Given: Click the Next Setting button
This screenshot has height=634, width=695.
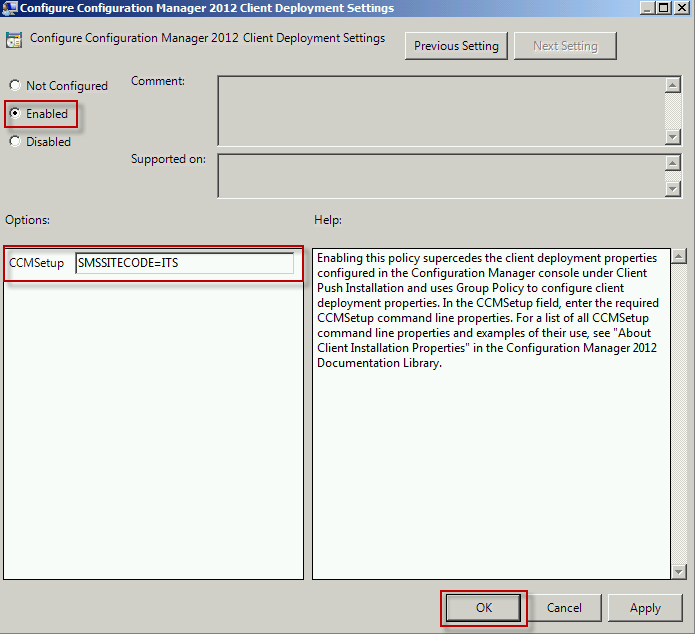Looking at the screenshot, I should pyautogui.click(x=565, y=46).
